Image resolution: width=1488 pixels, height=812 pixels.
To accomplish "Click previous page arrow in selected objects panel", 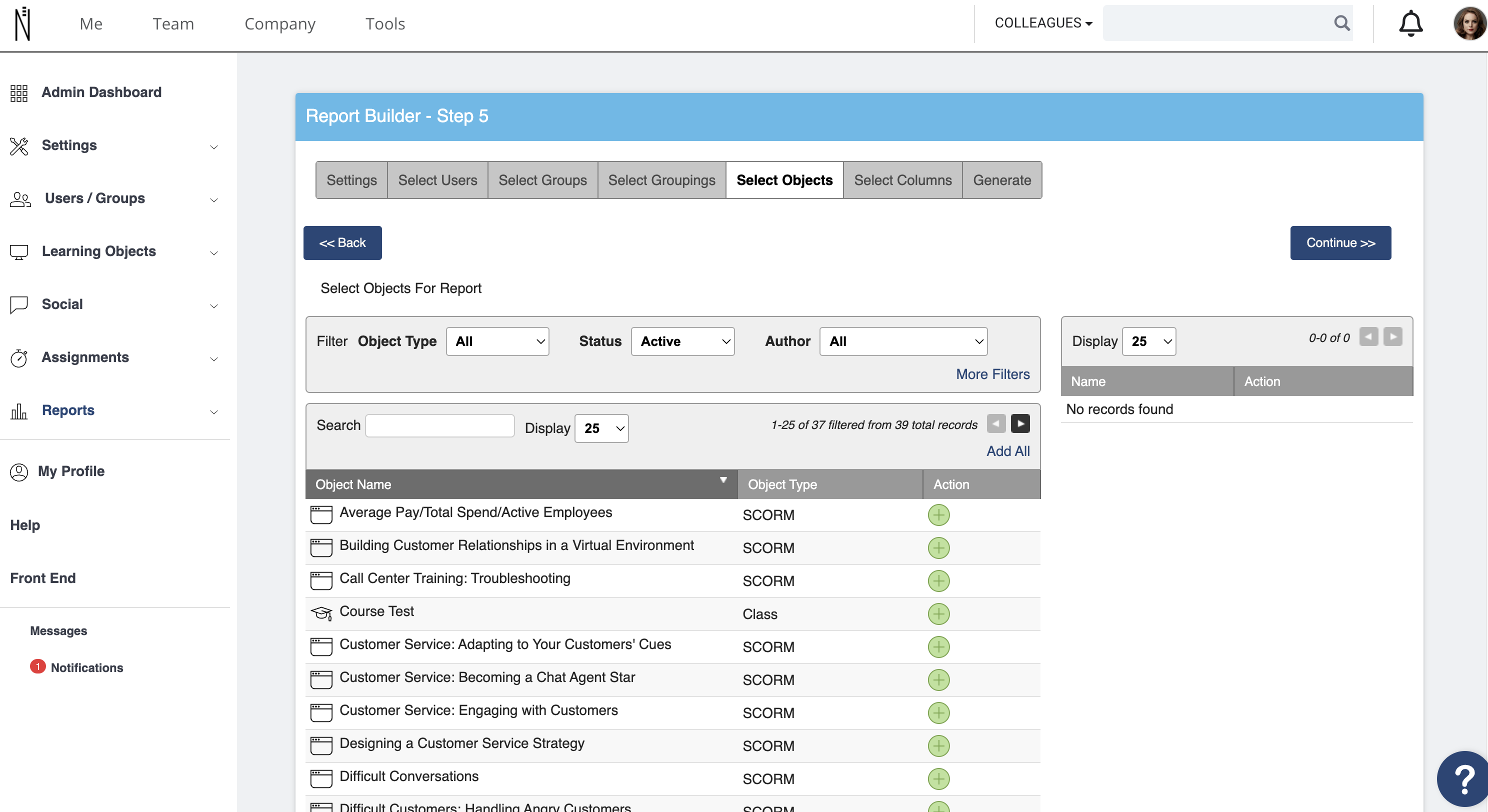I will pos(1368,336).
